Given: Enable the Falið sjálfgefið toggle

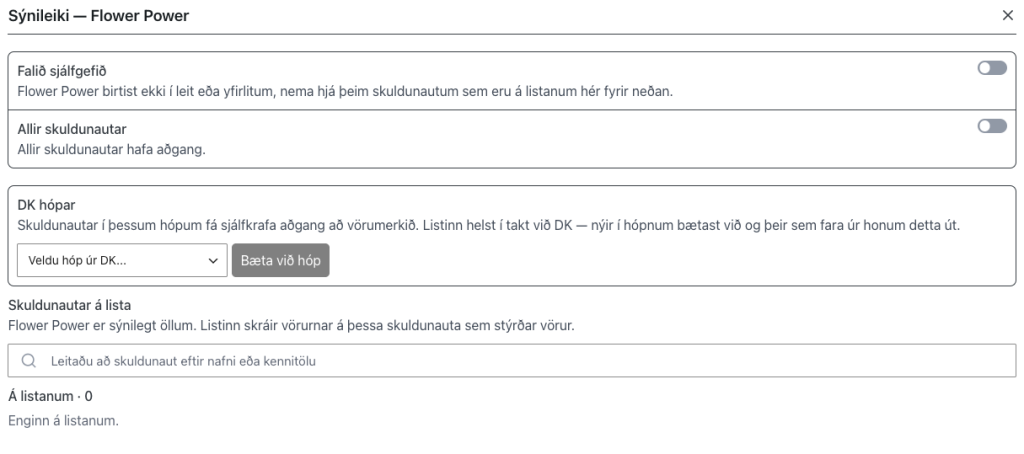Looking at the screenshot, I should [992, 68].
